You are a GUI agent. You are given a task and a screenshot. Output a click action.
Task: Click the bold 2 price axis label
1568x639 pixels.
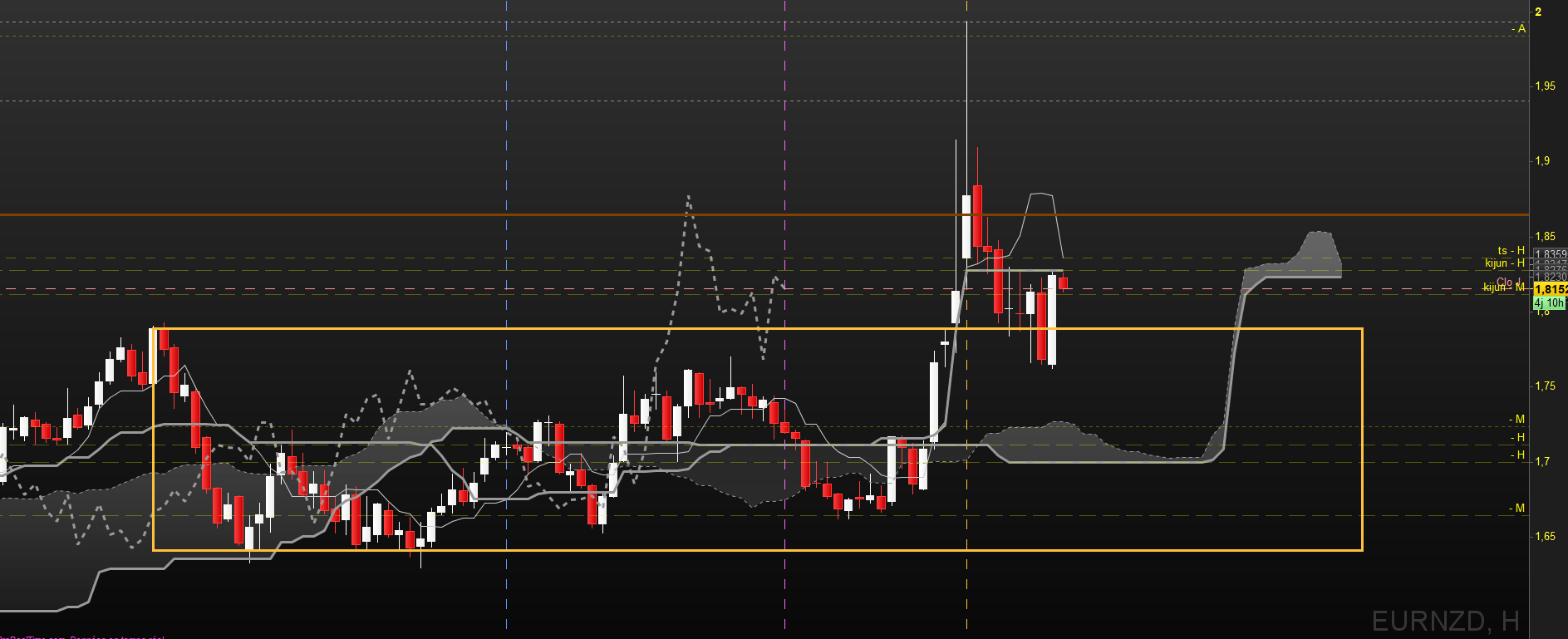point(1538,12)
